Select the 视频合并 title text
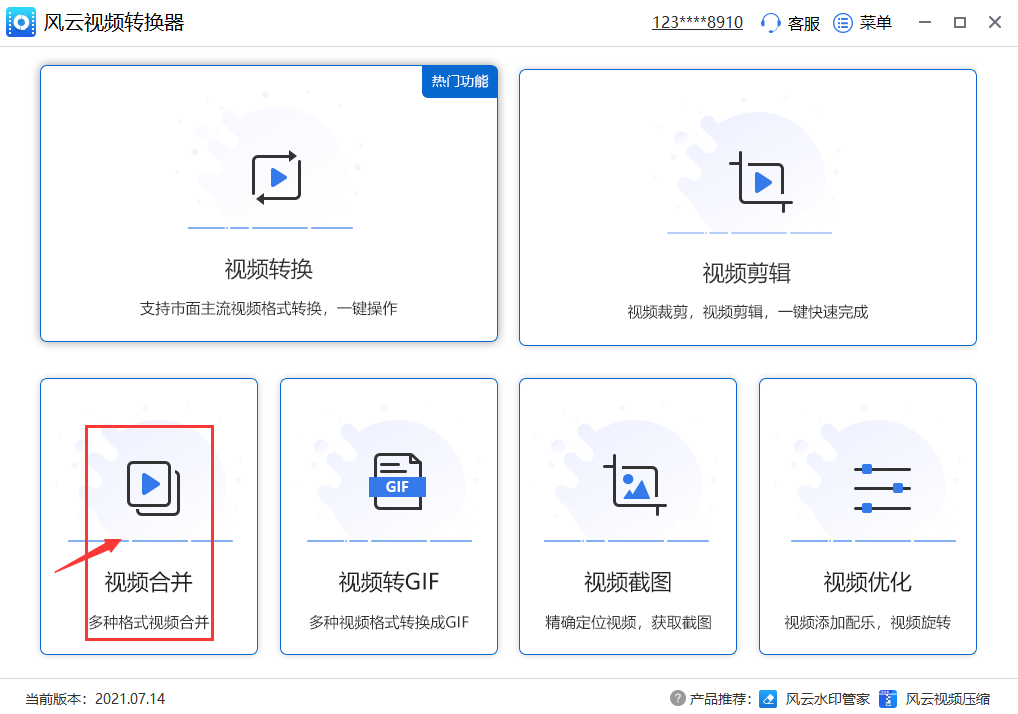The width and height of the screenshot is (1018, 714). [x=149, y=582]
